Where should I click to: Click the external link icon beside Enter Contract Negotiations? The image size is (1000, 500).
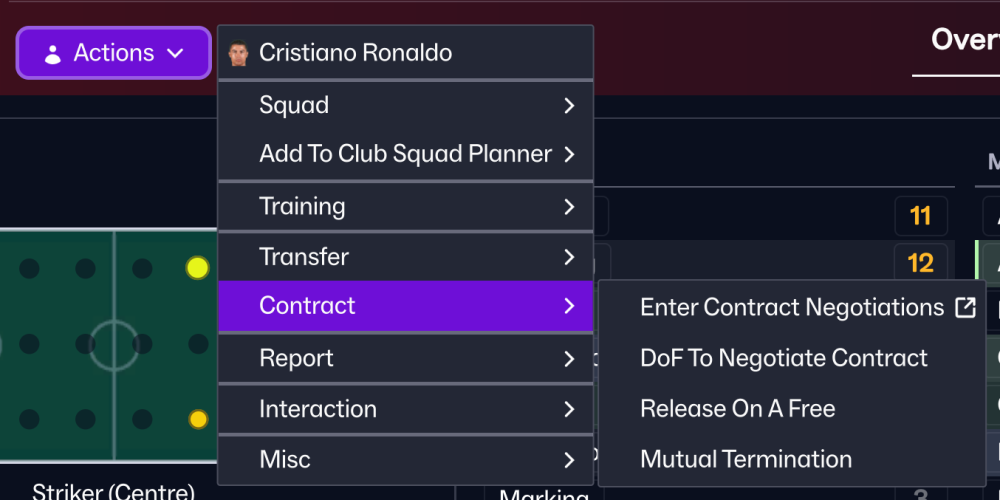pos(965,308)
